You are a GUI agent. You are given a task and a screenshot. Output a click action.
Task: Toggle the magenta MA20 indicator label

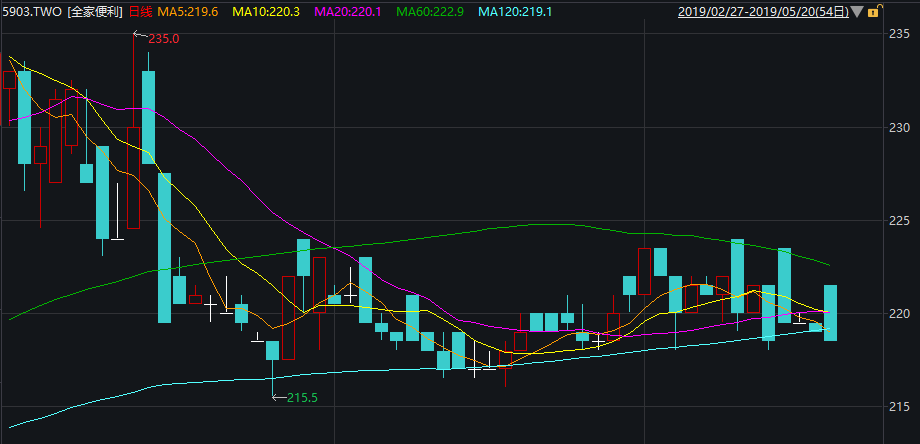pyautogui.click(x=349, y=12)
